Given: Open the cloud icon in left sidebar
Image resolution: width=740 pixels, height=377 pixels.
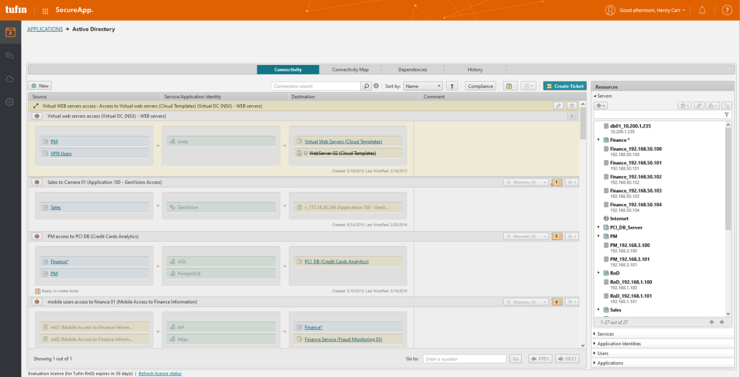Looking at the screenshot, I should (x=10, y=79).
